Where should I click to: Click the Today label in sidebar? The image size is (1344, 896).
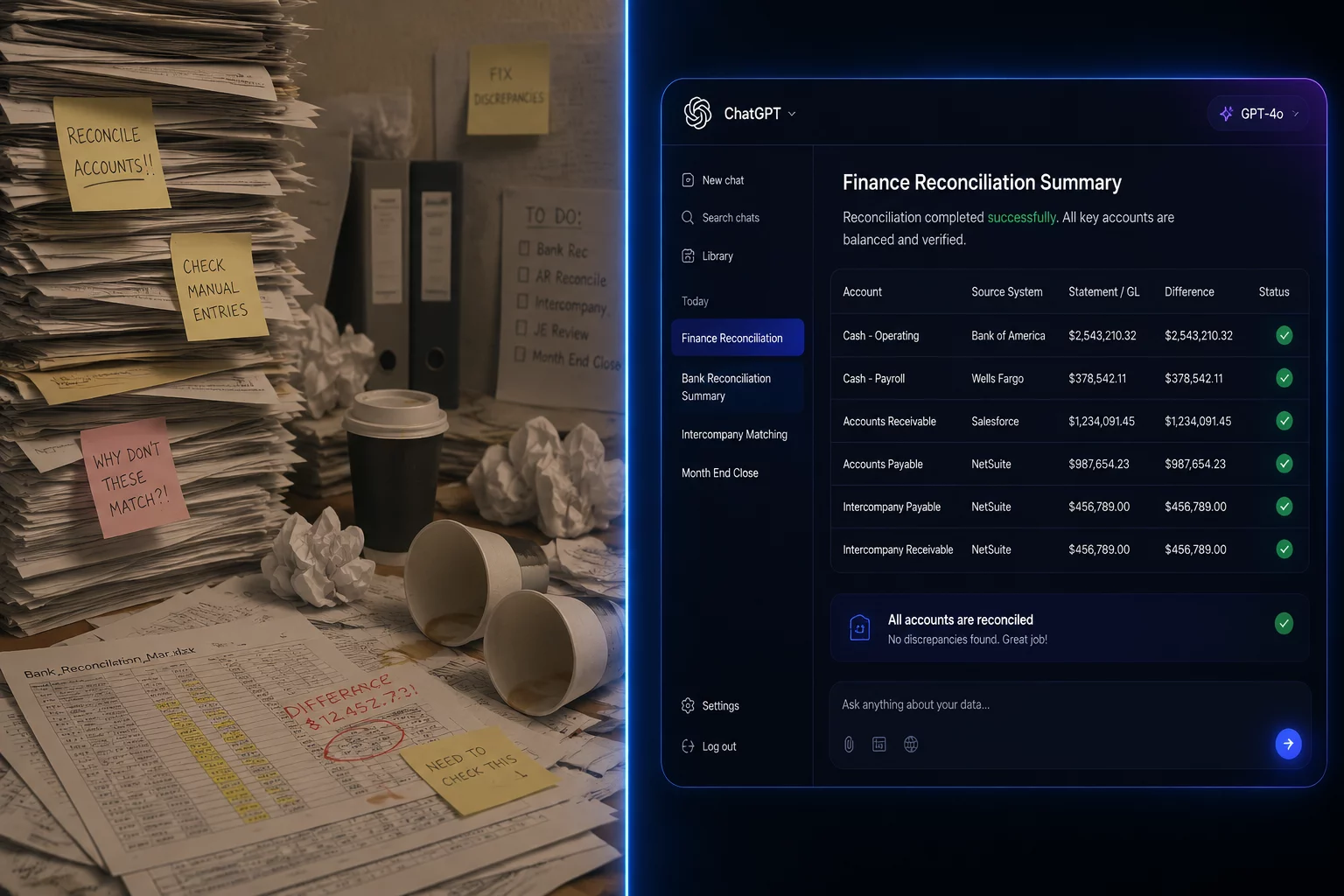coord(695,302)
